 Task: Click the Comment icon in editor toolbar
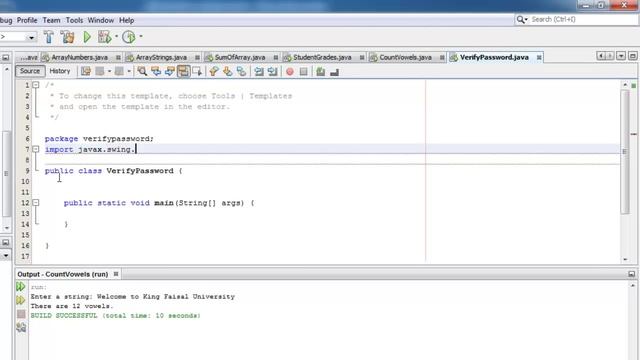321,72
